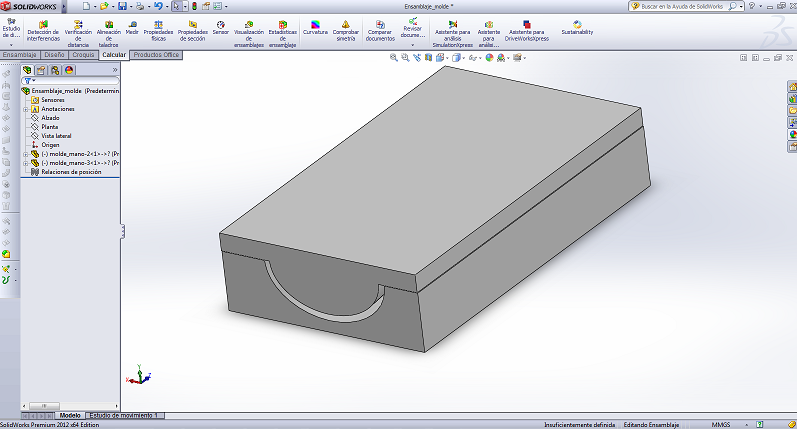
Task: Open the Sustainability tool
Action: pyautogui.click(x=577, y=28)
